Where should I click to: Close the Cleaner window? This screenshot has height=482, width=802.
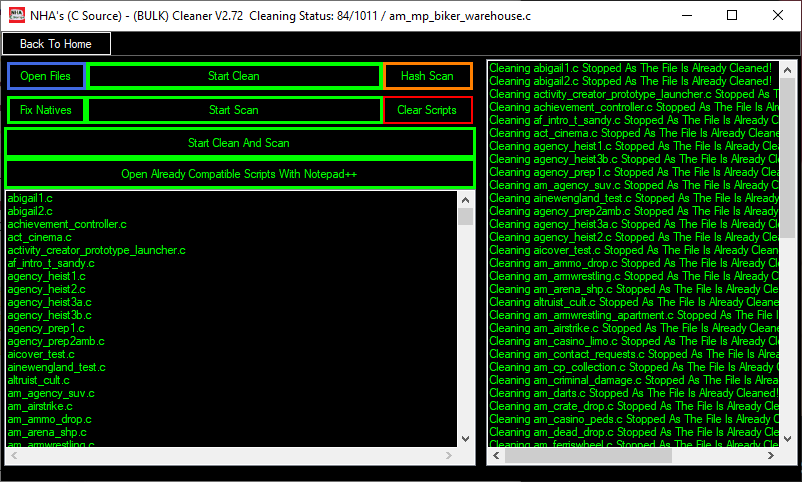coord(778,15)
